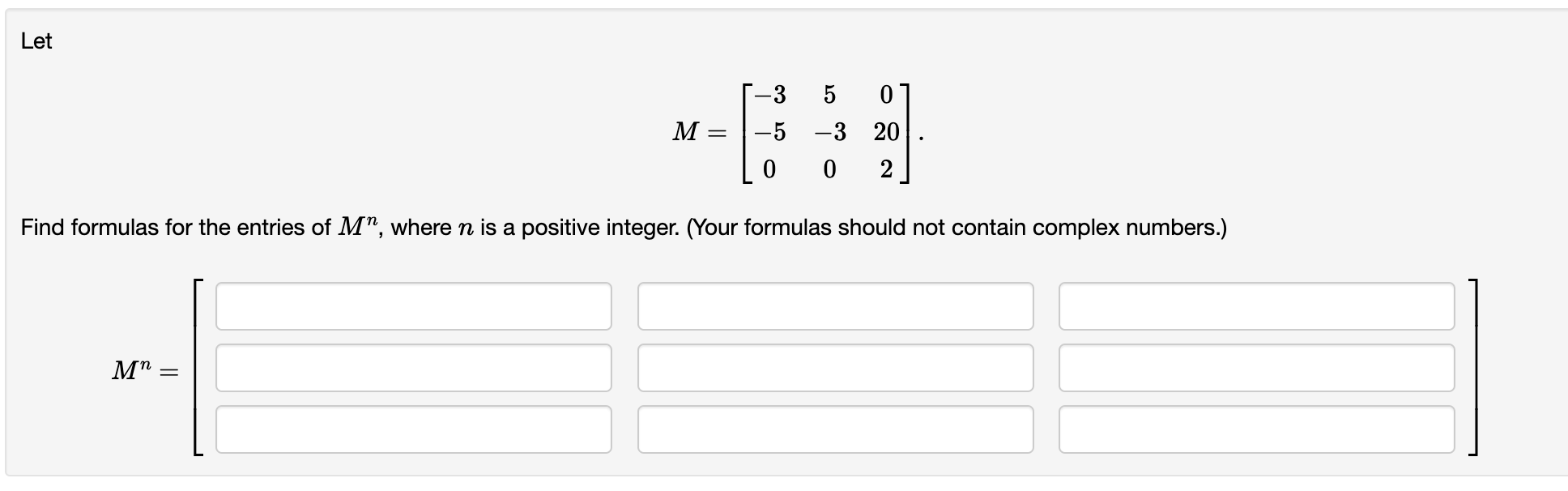Click the bottom-middle entry input field for M^n
This screenshot has height=491, width=1568.
(836, 430)
